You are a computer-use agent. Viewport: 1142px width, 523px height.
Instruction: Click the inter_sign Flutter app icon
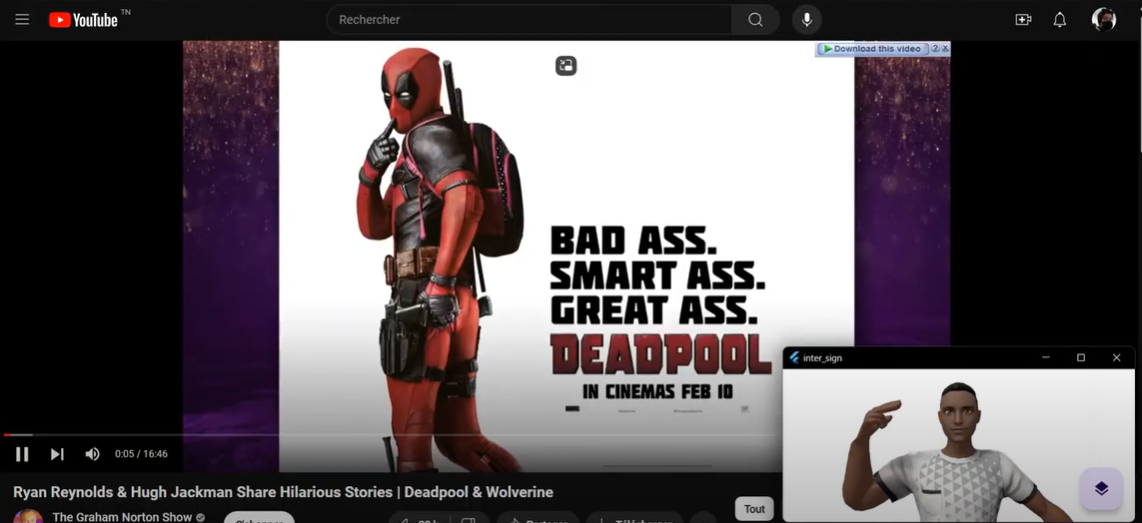(795, 358)
